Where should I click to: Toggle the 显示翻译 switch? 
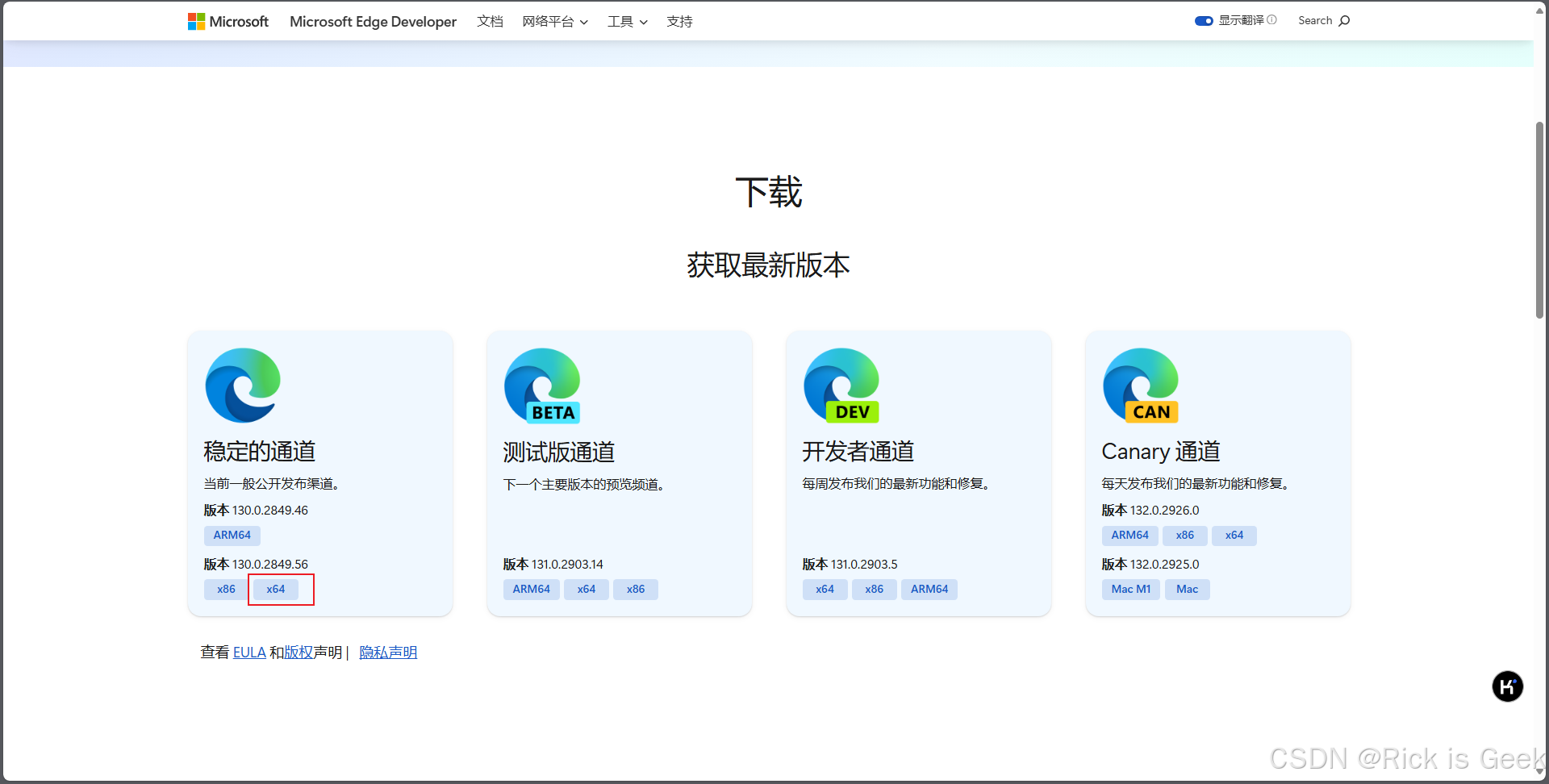click(x=1204, y=21)
